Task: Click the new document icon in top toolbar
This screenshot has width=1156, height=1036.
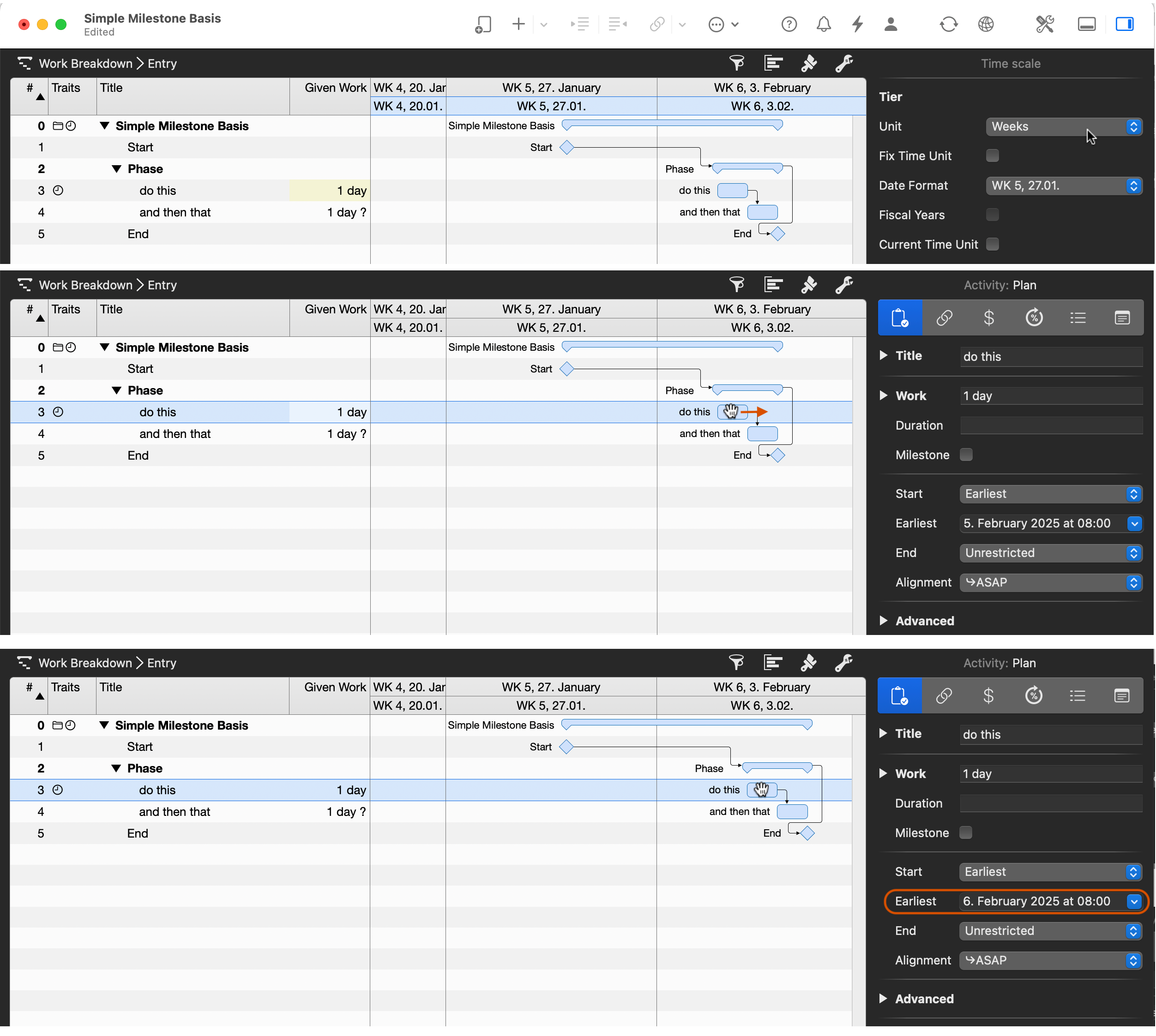Action: click(x=483, y=24)
